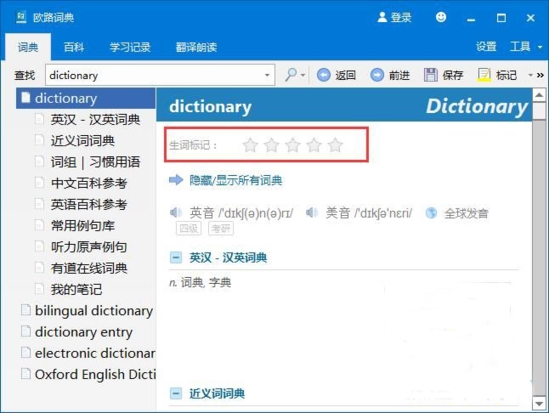Jump to 英汉 - 汉英词典 in sidebar
This screenshot has height=413, width=549.
95,120
